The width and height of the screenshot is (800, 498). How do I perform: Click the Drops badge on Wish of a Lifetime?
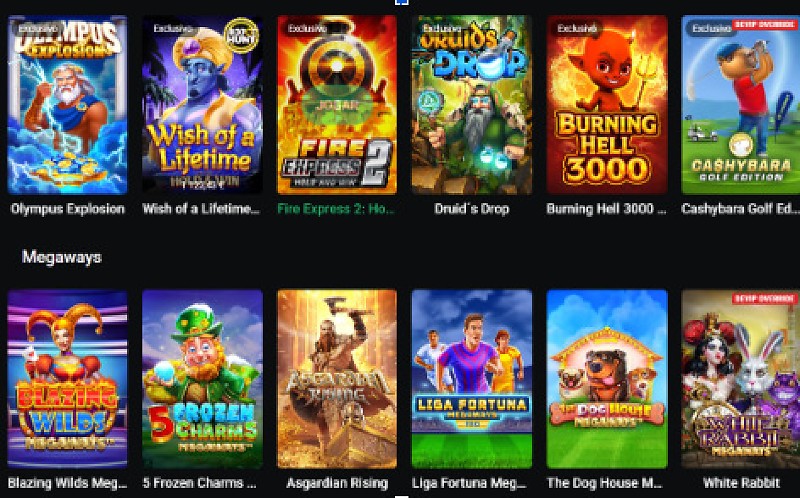tap(241, 35)
